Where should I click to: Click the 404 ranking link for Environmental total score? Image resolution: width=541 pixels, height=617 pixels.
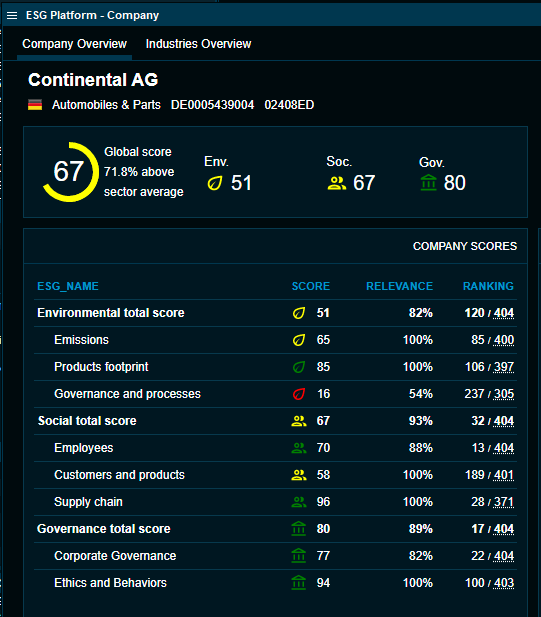click(504, 313)
